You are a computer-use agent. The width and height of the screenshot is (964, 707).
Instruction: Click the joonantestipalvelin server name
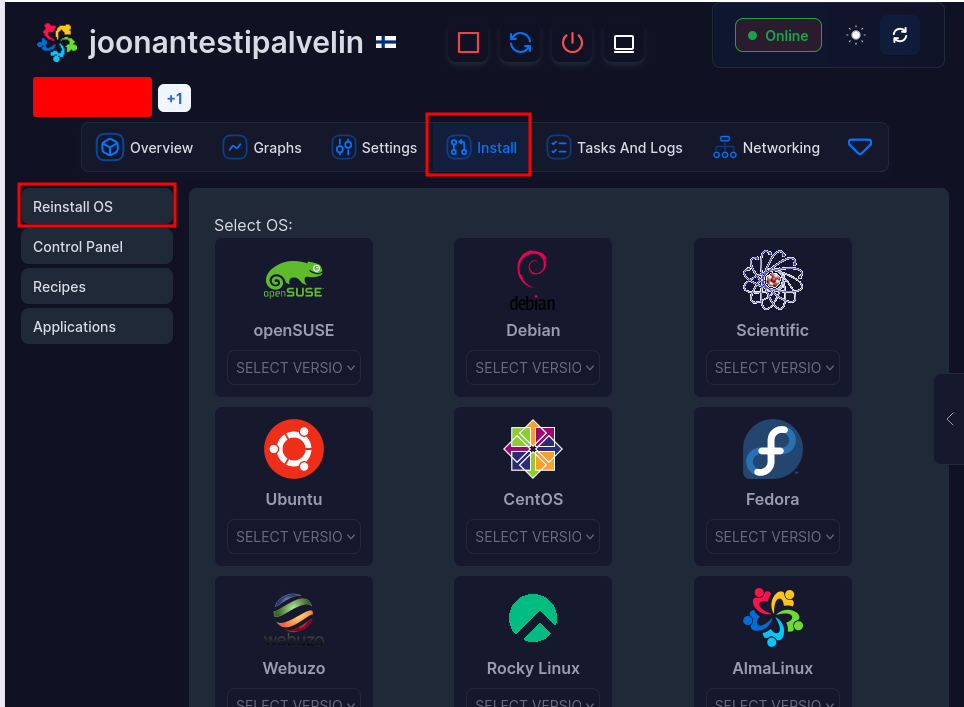[226, 42]
